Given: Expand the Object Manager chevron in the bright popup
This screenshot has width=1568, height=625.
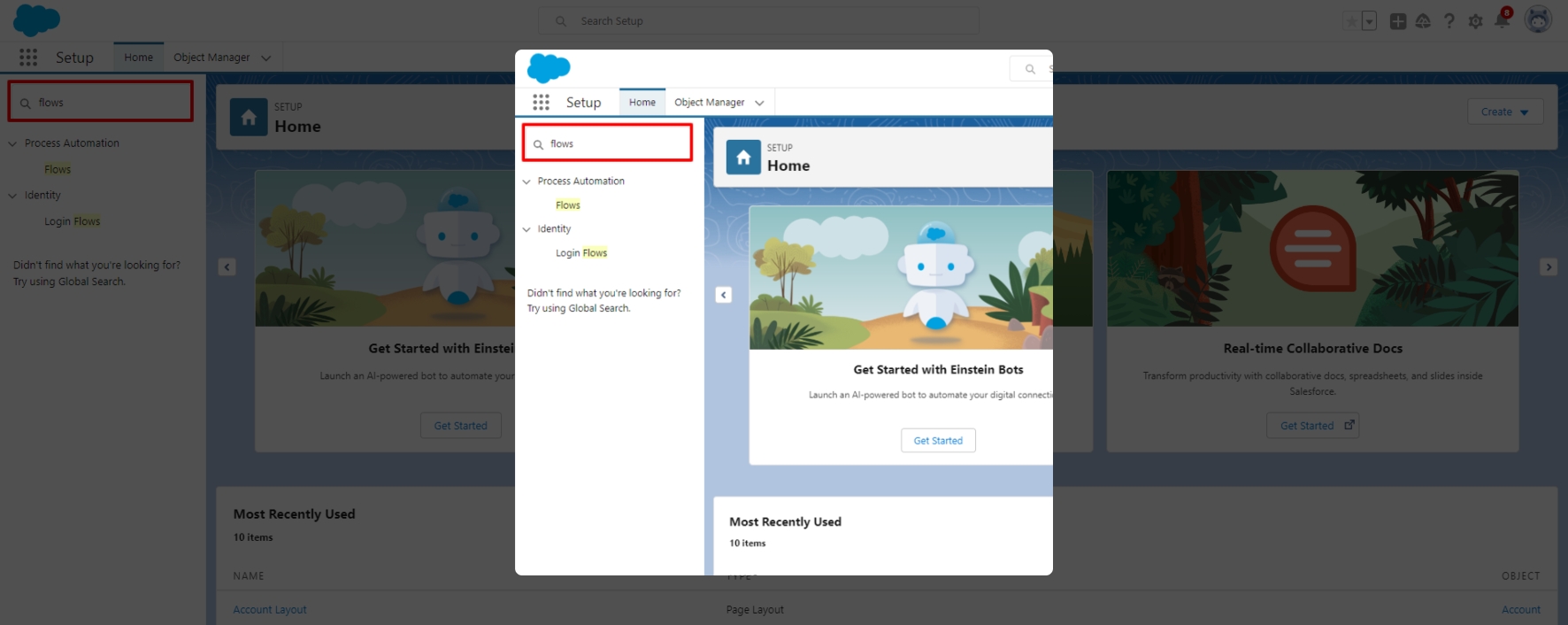Looking at the screenshot, I should point(759,103).
